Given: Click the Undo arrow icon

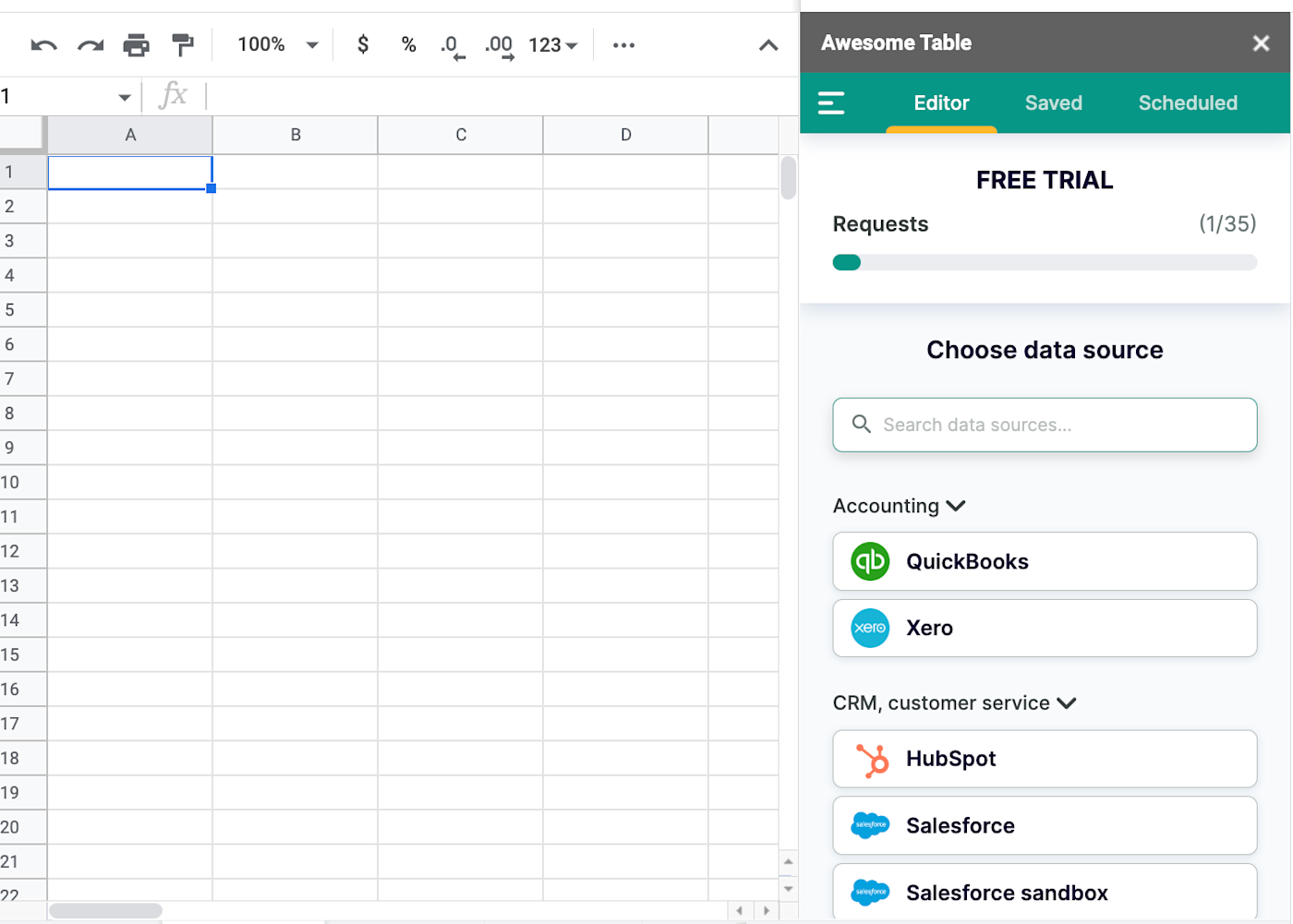Looking at the screenshot, I should (43, 45).
